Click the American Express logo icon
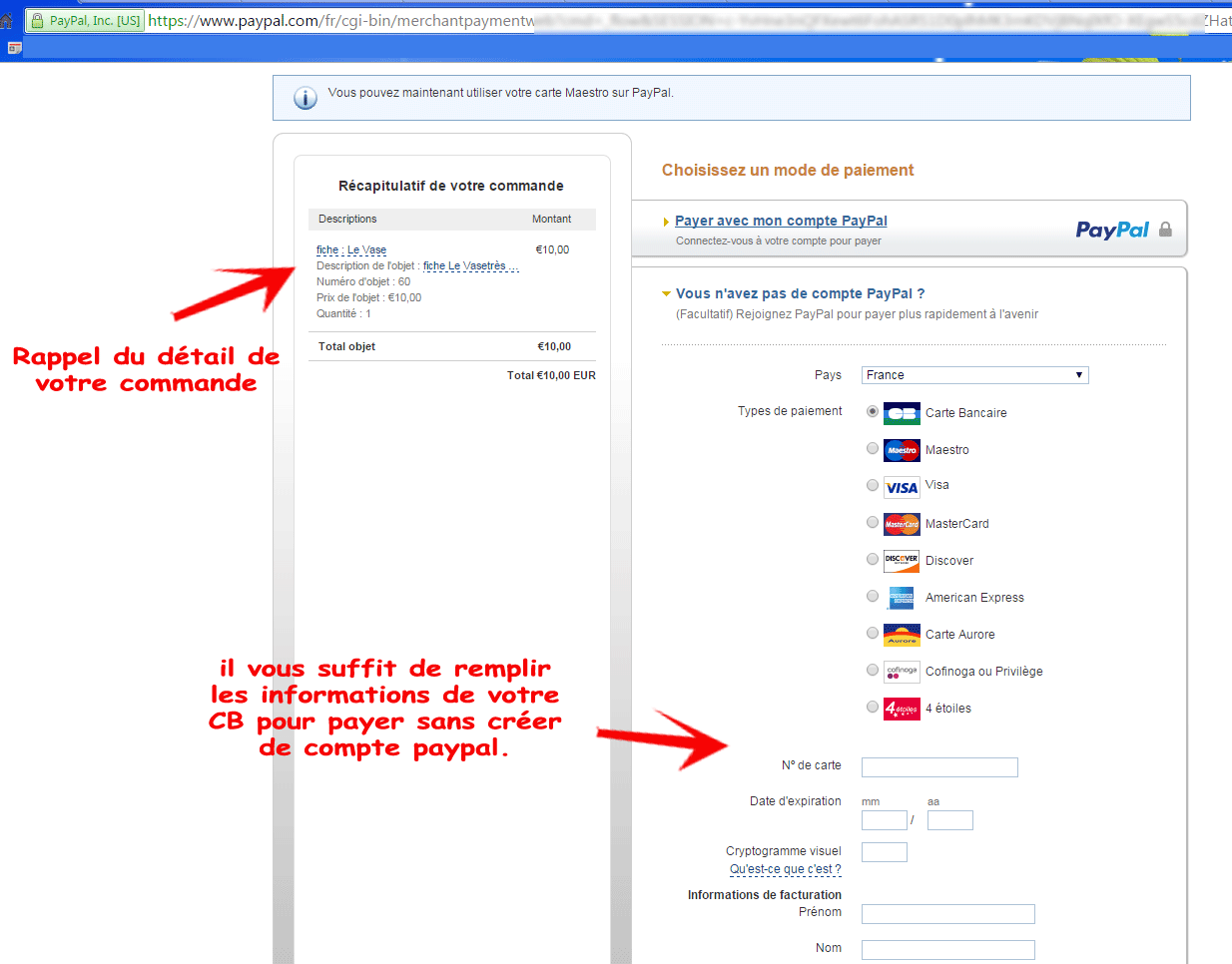The height and width of the screenshot is (964, 1232). click(902, 598)
